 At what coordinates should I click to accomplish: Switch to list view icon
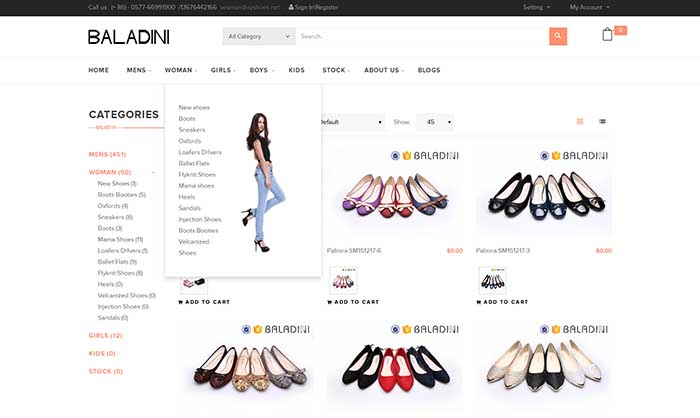coord(602,121)
